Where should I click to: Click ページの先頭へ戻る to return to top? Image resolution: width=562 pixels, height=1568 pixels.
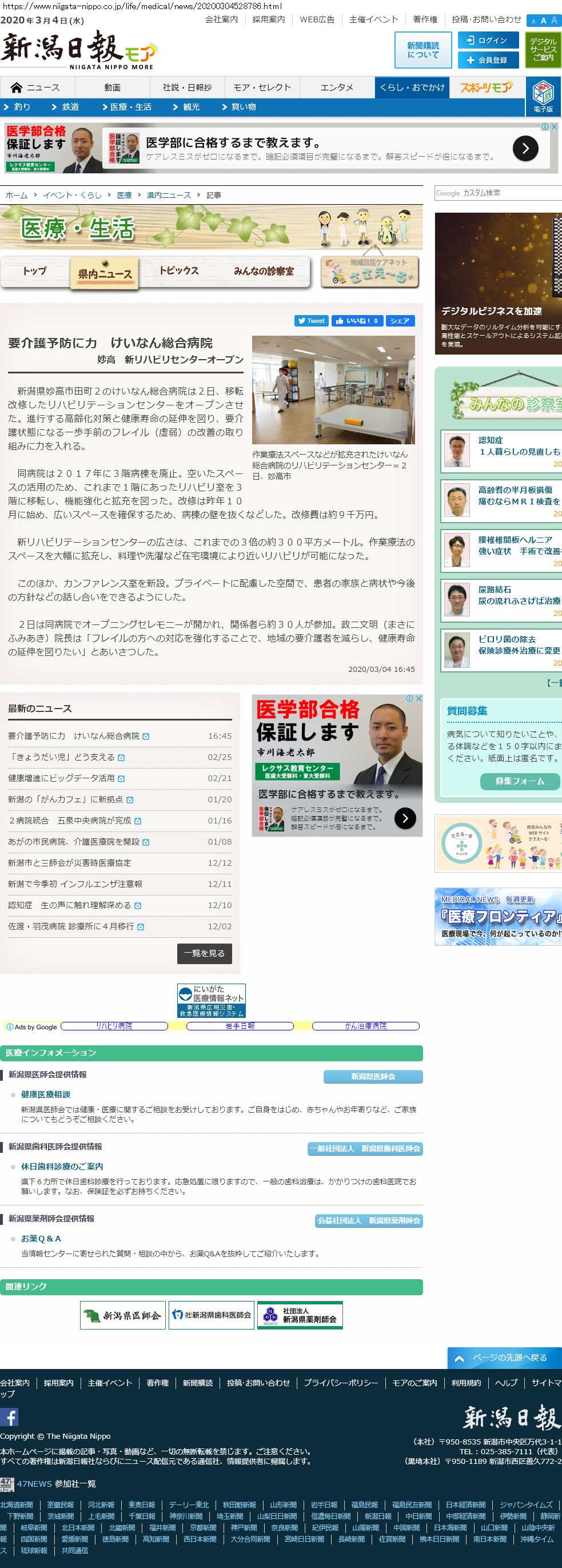point(504,1358)
